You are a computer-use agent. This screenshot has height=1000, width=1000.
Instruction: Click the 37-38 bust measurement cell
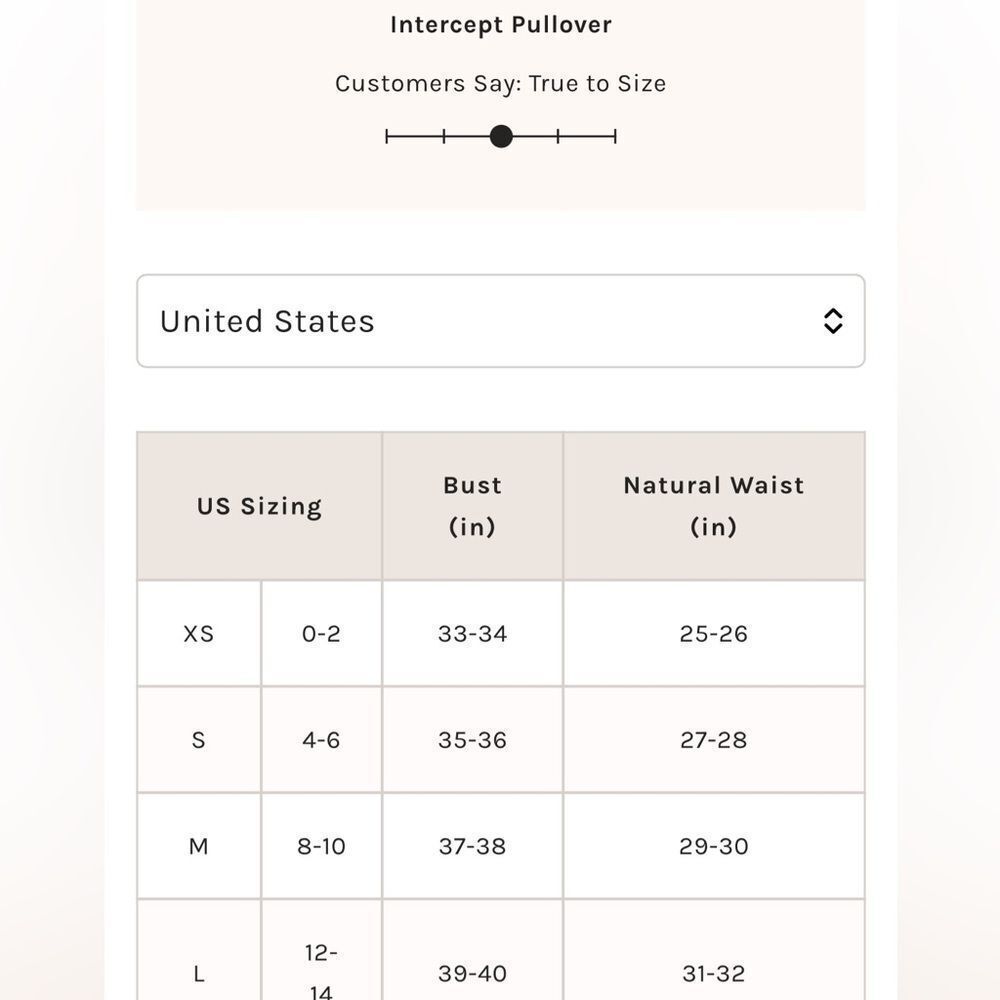point(473,846)
